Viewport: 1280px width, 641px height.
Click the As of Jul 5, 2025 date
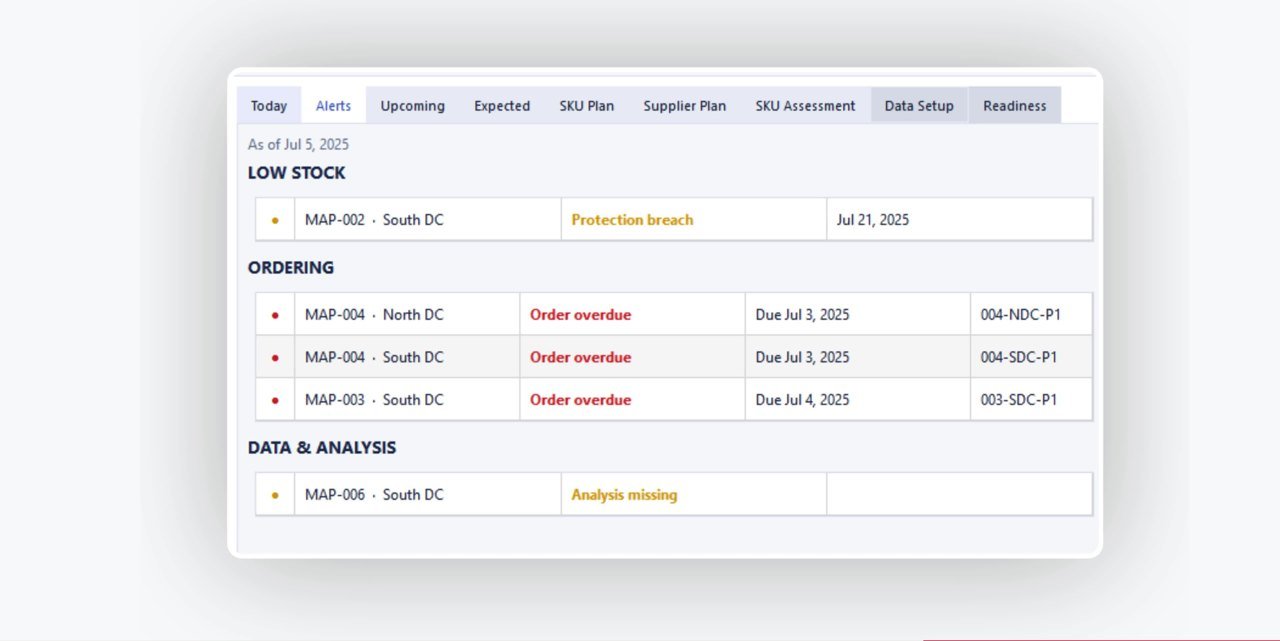[298, 145]
